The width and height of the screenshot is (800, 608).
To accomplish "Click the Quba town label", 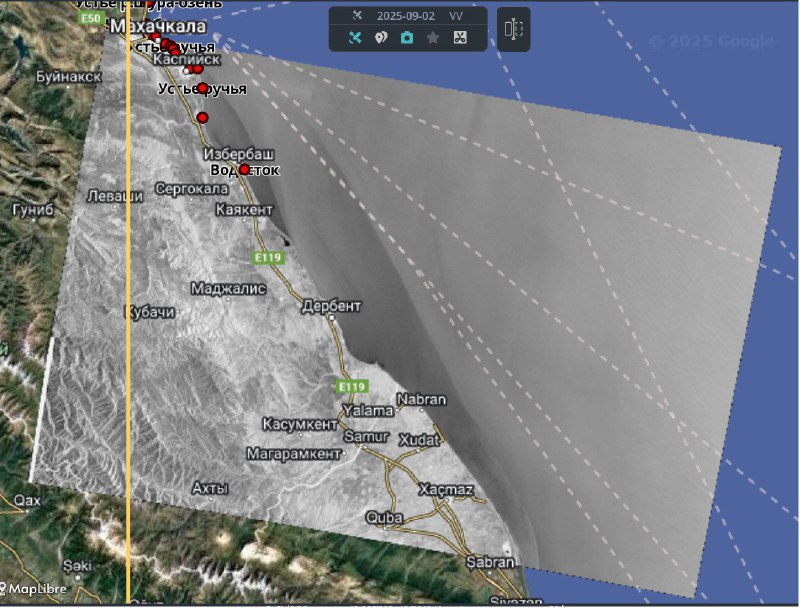I will (x=384, y=517).
